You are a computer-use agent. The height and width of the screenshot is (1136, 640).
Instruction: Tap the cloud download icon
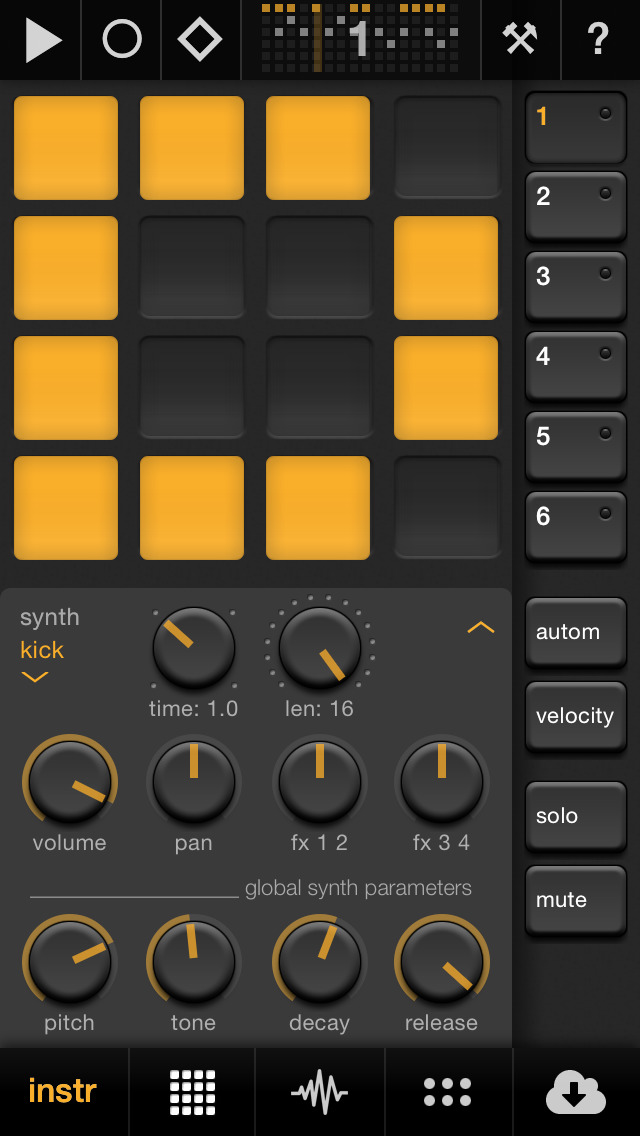point(575,1092)
